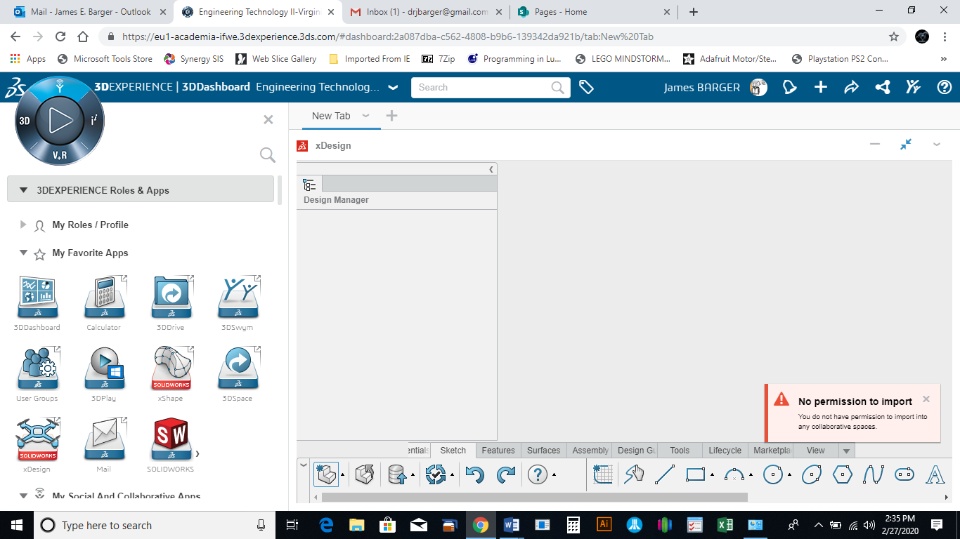The width and height of the screenshot is (960, 539).
Task: Click the undo arrow in xDesign toolbar
Action: pyautogui.click(x=474, y=475)
